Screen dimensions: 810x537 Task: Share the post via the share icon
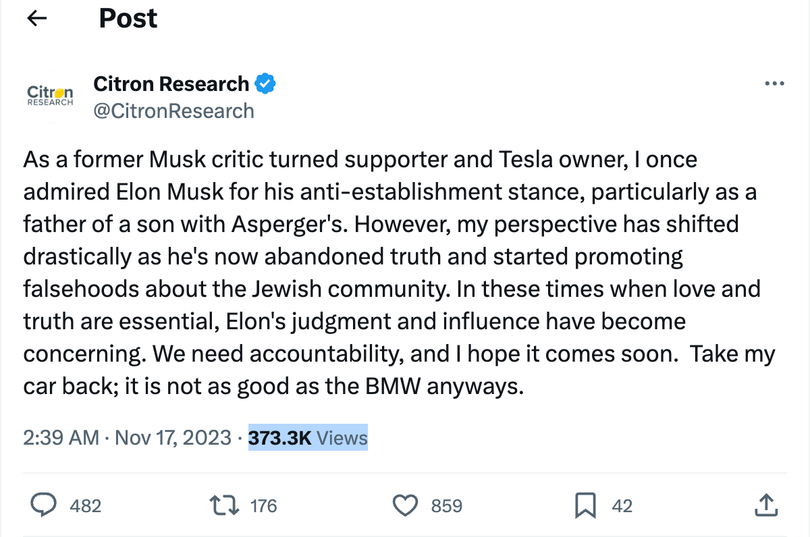[765, 505]
